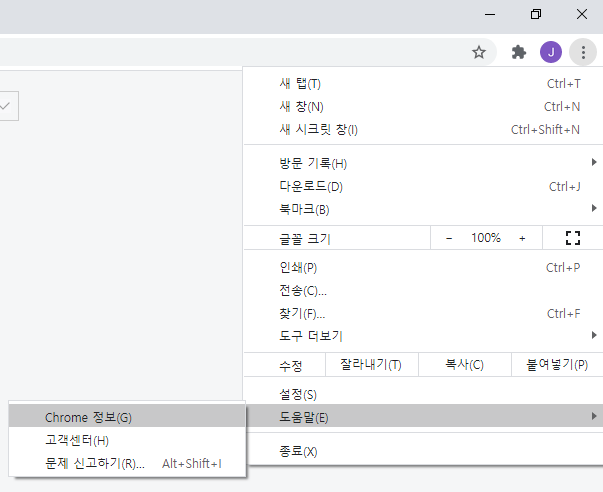Open 고객센터(H) help center
The image size is (603, 492).
click(x=127, y=440)
